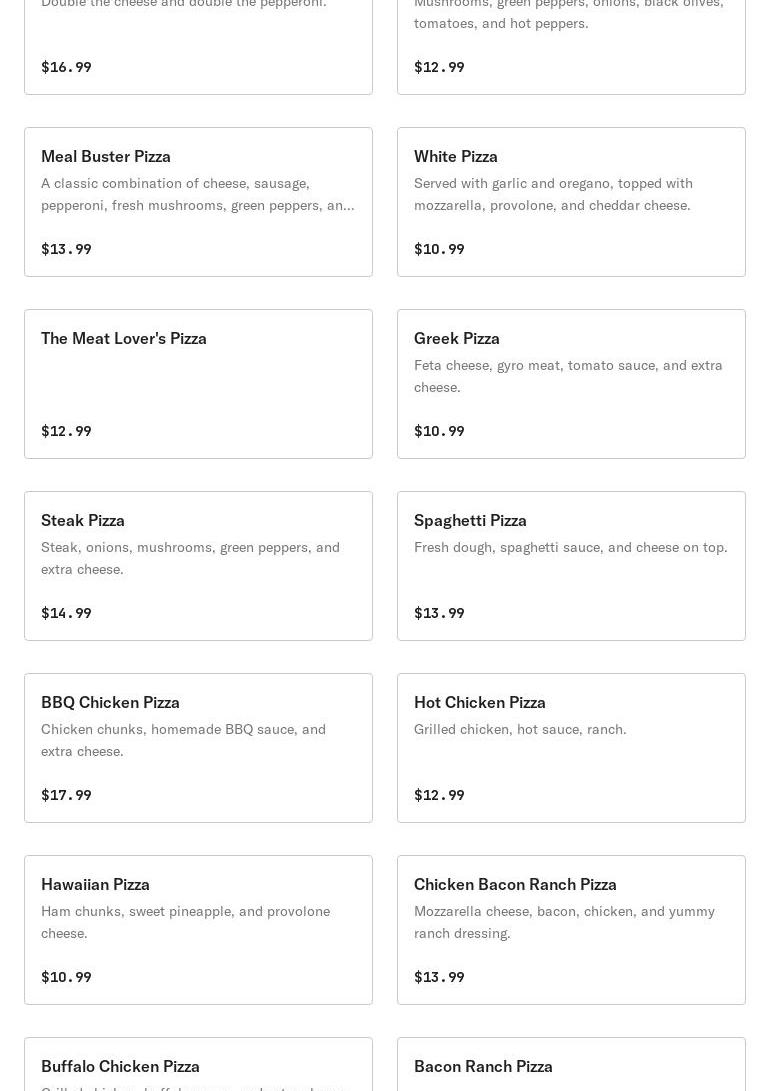Open BBQ Chicken Pizza details

point(198,747)
